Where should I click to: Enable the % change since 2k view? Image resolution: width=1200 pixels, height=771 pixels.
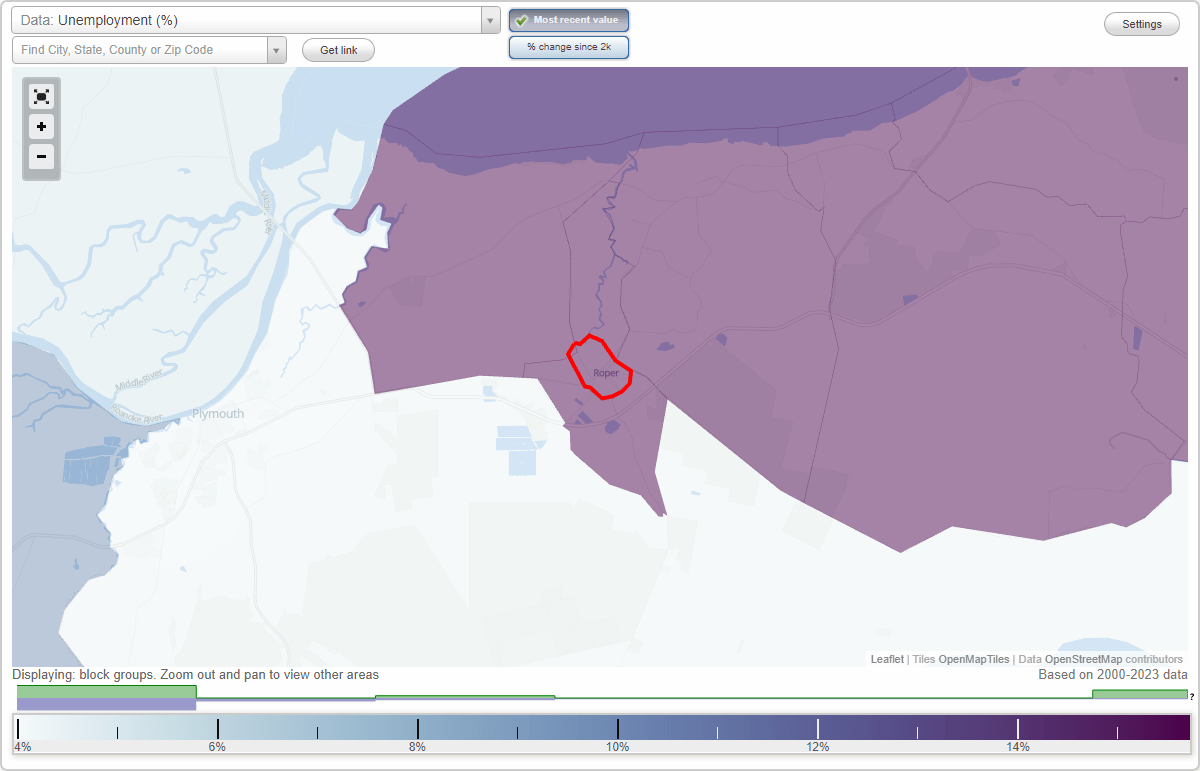[x=569, y=46]
